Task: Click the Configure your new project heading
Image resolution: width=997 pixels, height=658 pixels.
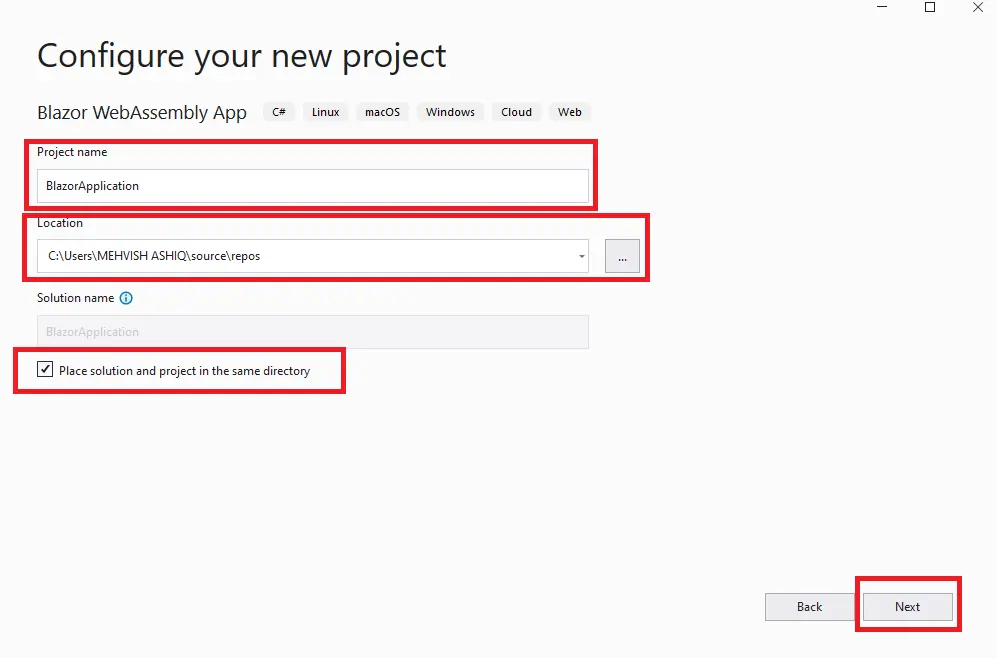Action: click(x=242, y=57)
